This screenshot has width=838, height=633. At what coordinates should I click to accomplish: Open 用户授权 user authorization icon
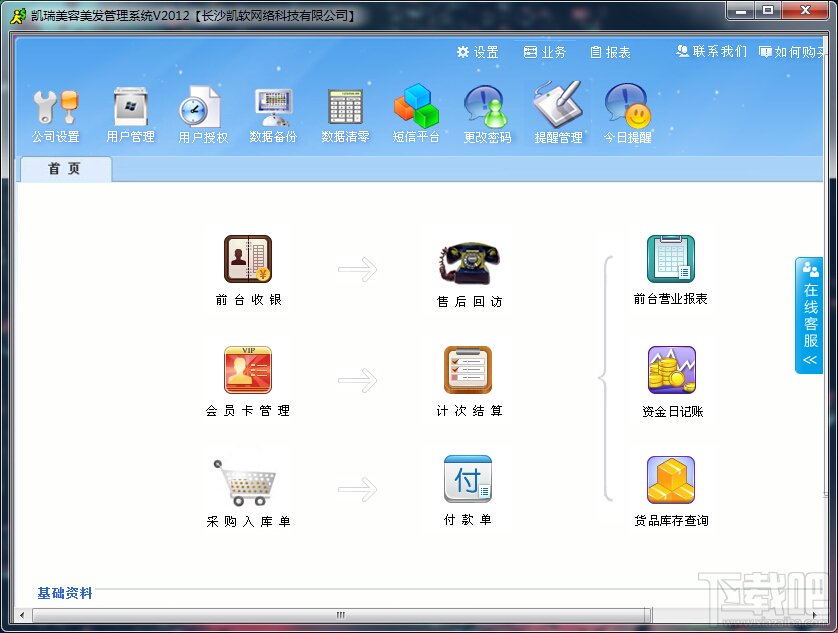tap(203, 114)
